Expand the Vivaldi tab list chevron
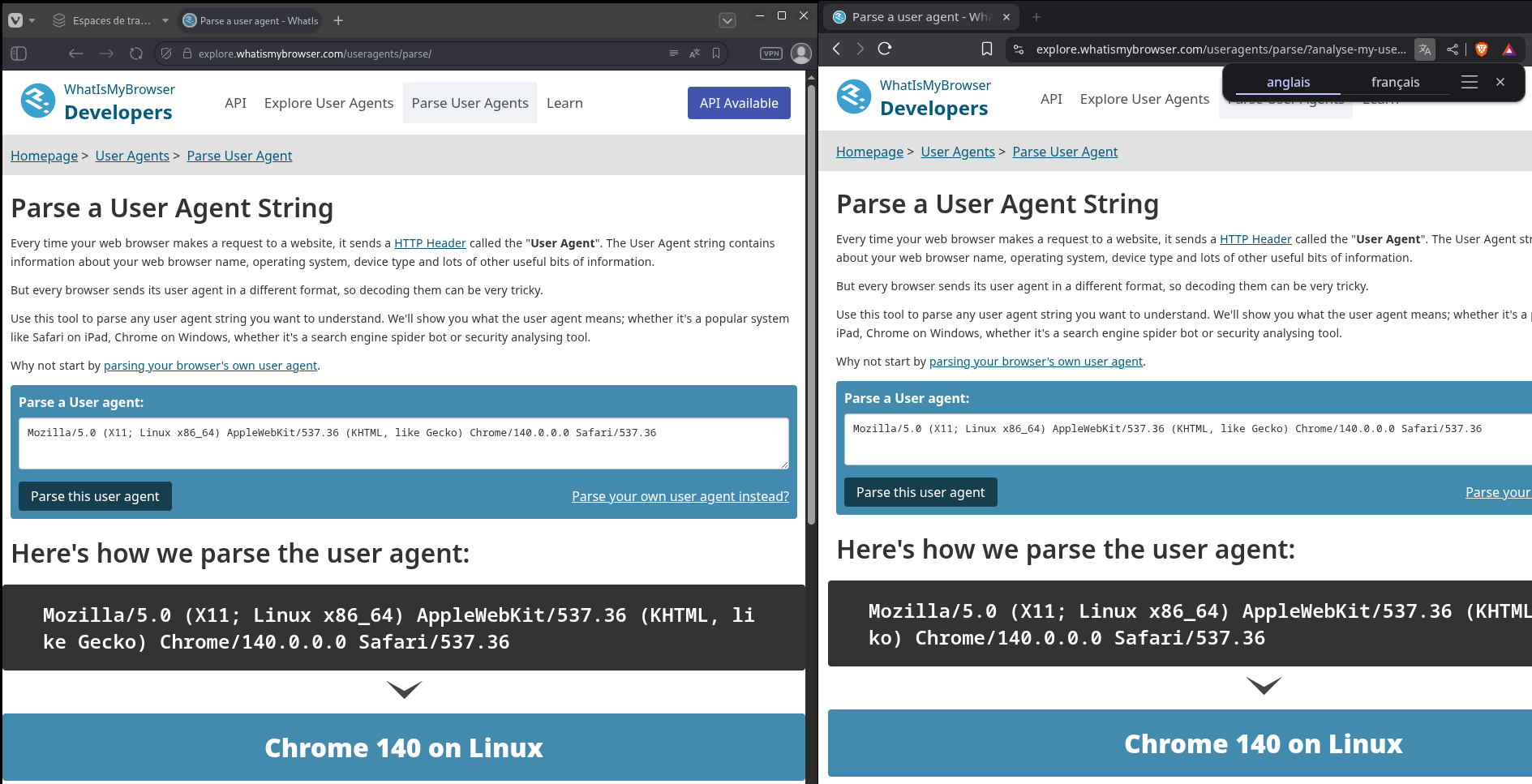1532x784 pixels. point(727,21)
